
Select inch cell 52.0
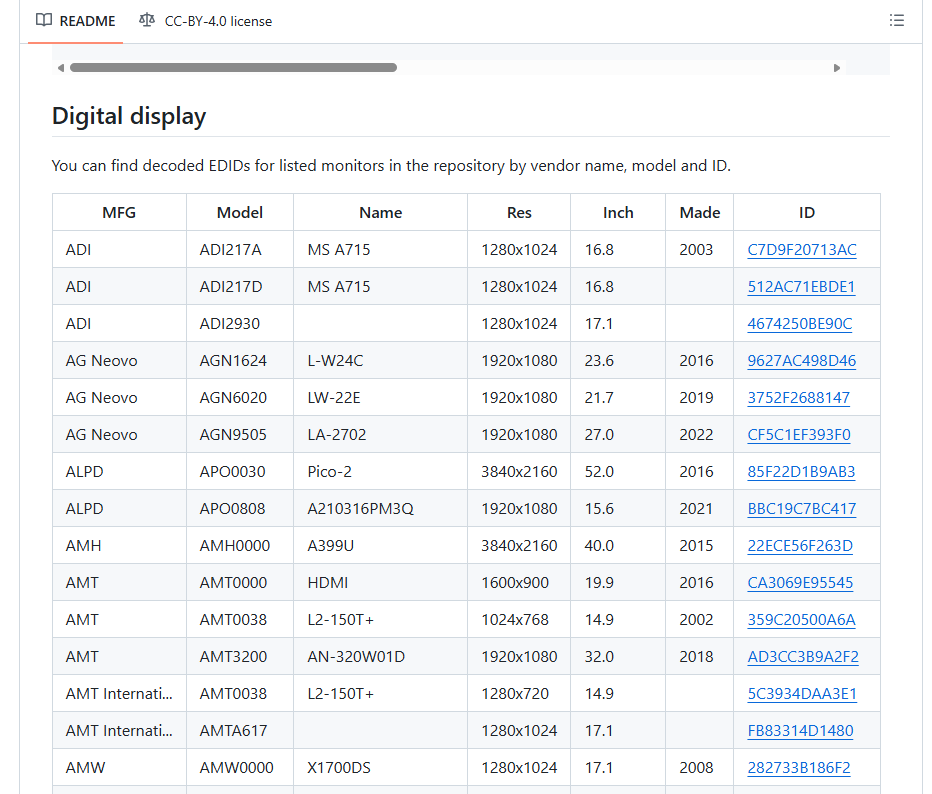[x=618, y=471]
